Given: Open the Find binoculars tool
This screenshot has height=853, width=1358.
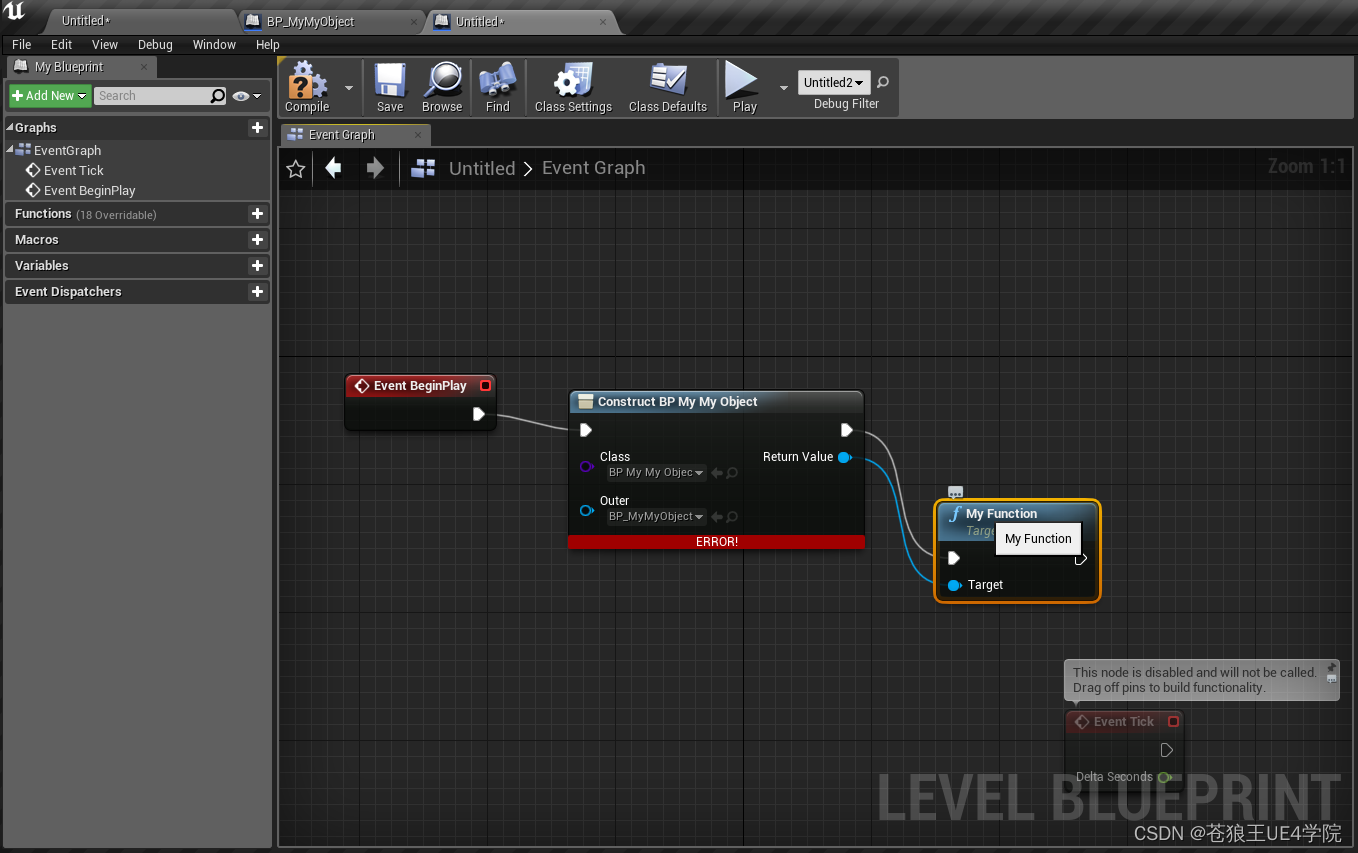Looking at the screenshot, I should pyautogui.click(x=497, y=88).
